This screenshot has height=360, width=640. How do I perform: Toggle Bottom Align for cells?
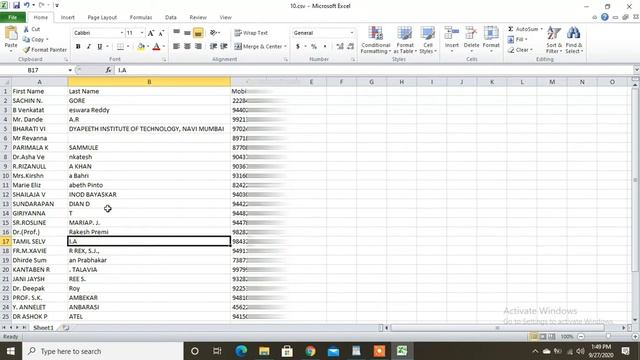[198, 33]
